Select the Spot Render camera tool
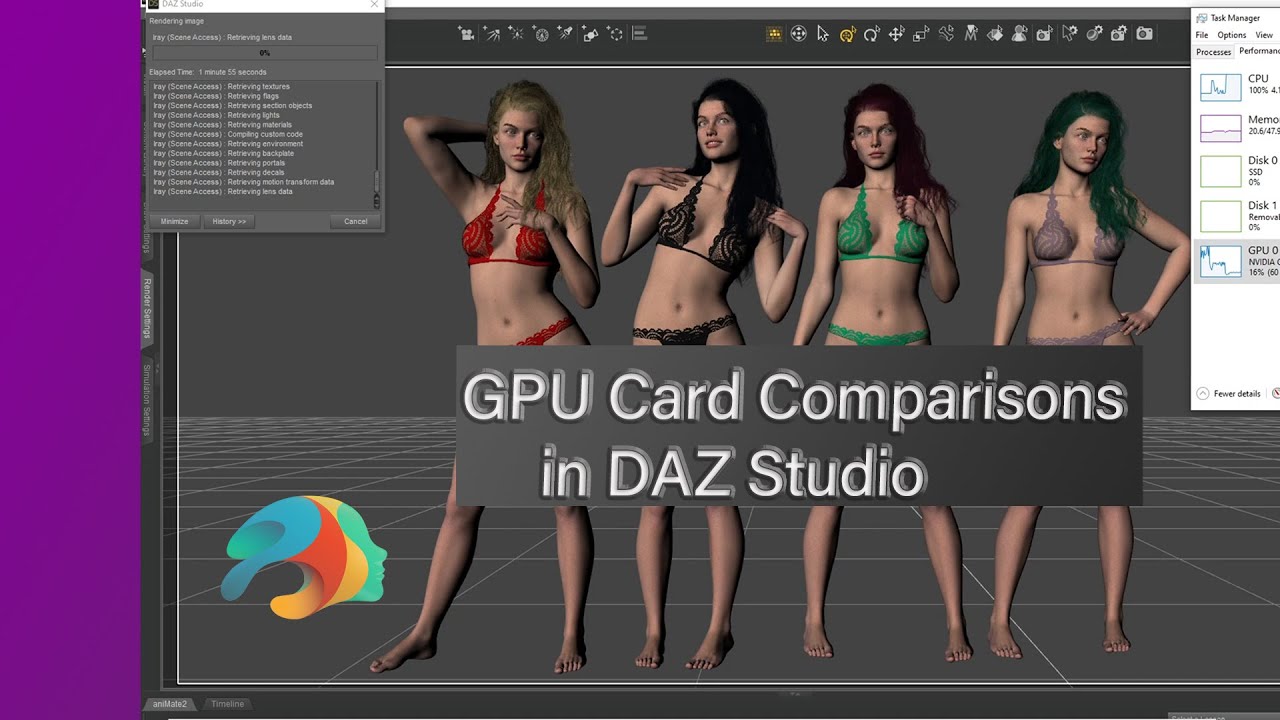Image resolution: width=1280 pixels, height=720 pixels. click(x=1044, y=34)
